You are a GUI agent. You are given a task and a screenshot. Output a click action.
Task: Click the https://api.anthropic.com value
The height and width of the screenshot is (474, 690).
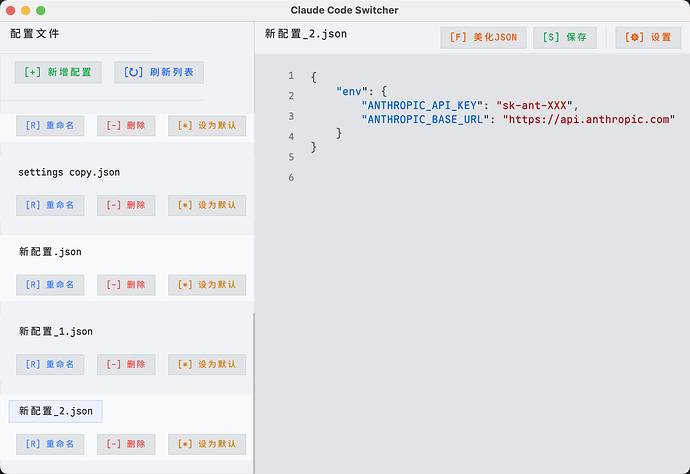coord(589,119)
